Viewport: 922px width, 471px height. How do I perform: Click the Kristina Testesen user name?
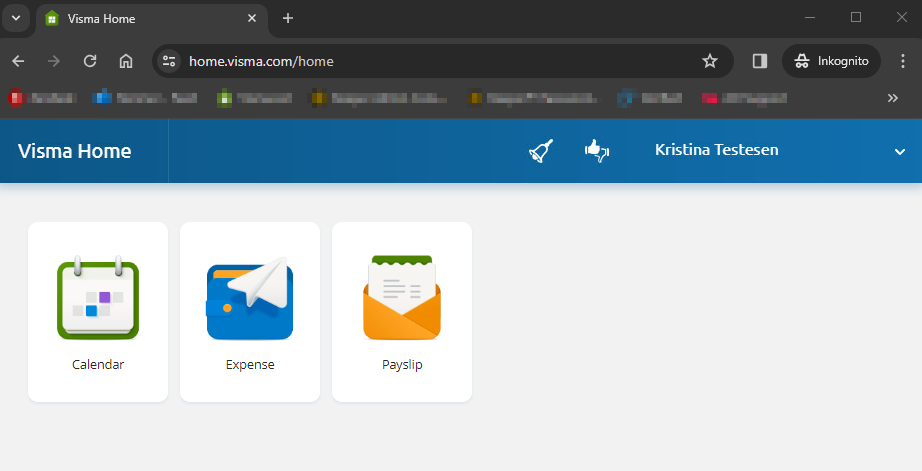(716, 150)
